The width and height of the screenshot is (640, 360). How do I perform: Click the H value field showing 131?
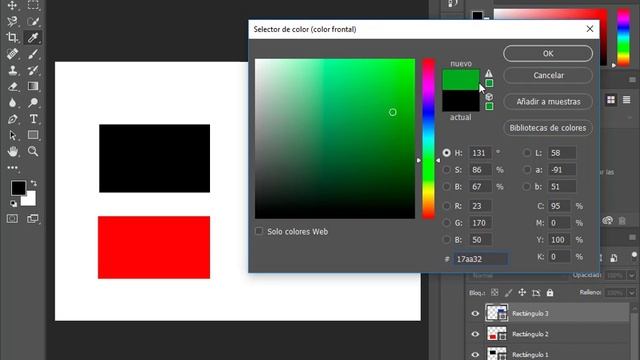pyautogui.click(x=480, y=153)
